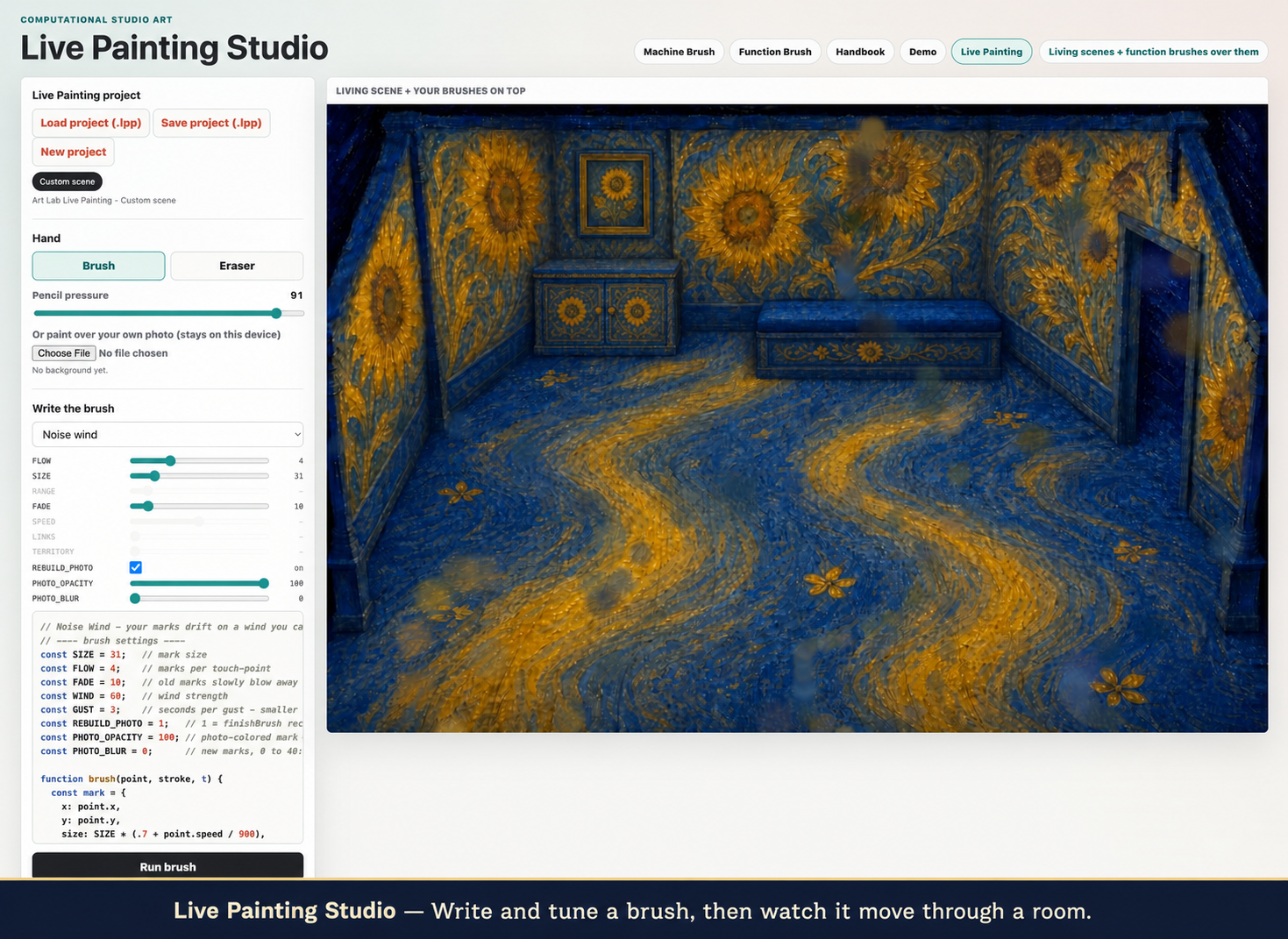Start a New project
Image resolution: width=1288 pixels, height=939 pixels.
tap(74, 152)
